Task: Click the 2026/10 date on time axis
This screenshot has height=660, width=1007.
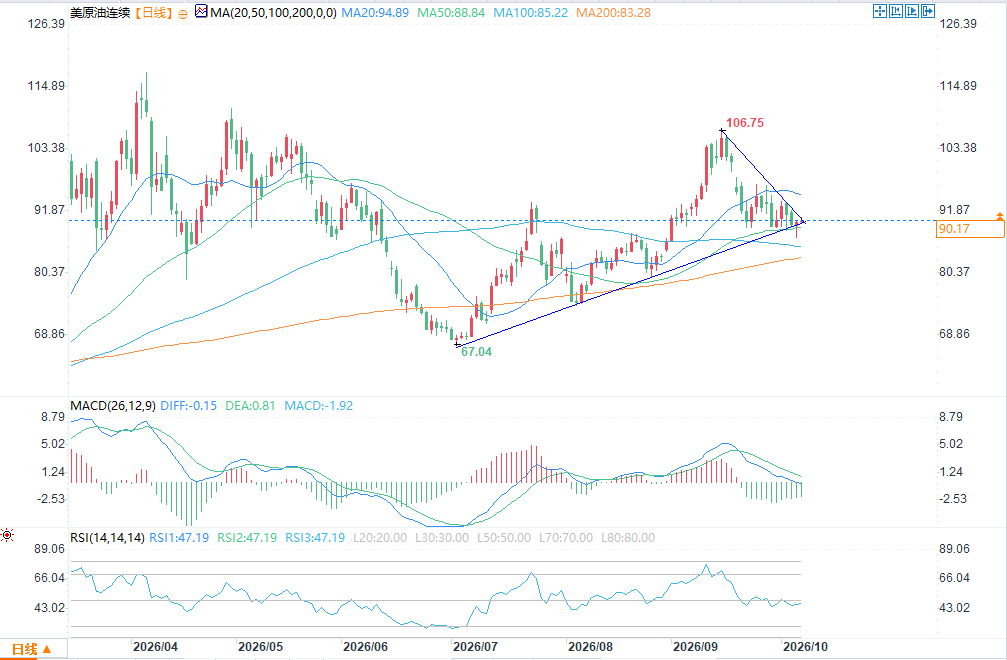Action: pos(805,647)
